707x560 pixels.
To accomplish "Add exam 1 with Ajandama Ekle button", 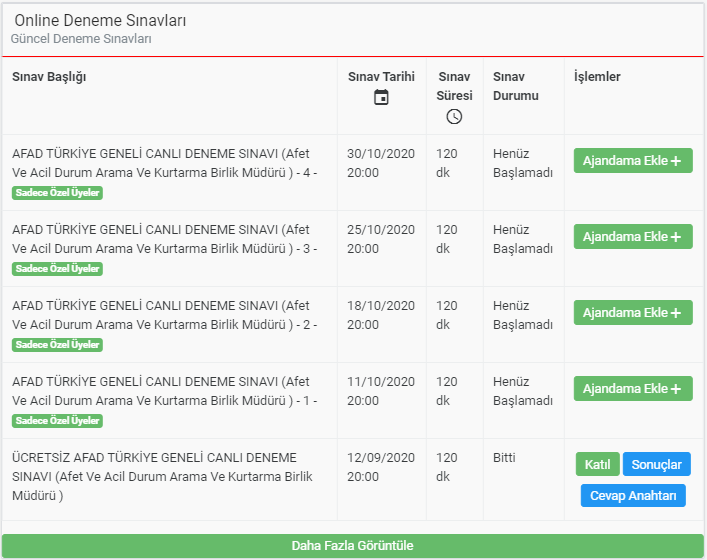I will pyautogui.click(x=633, y=389).
